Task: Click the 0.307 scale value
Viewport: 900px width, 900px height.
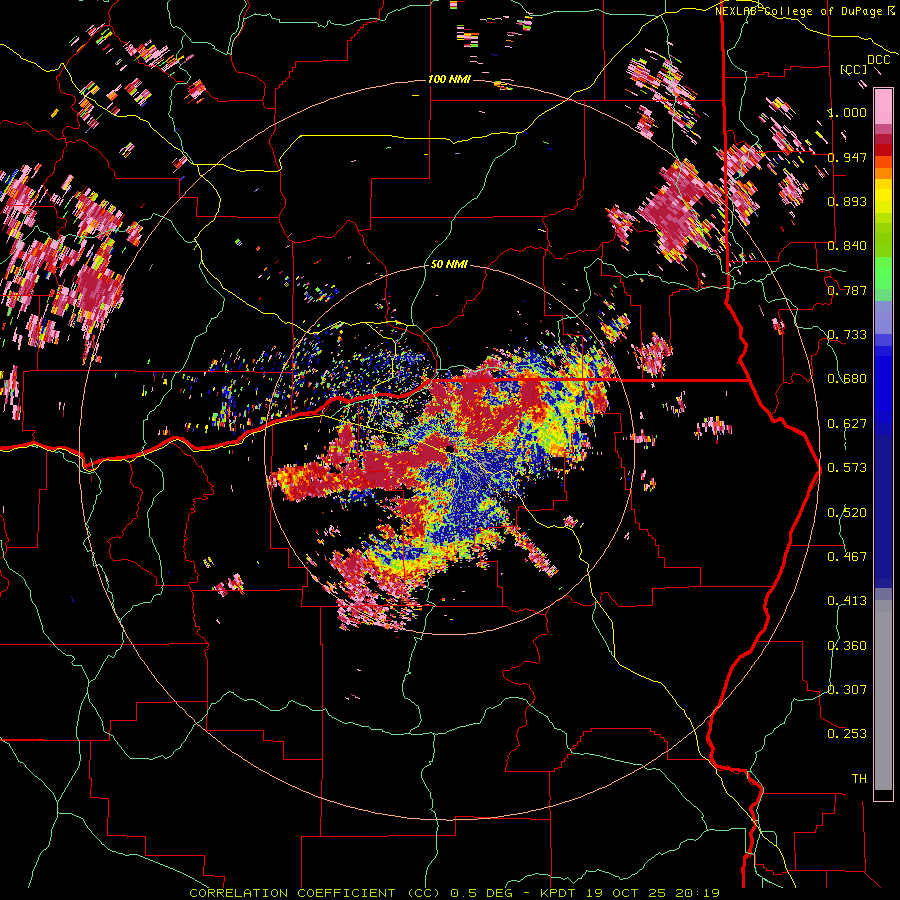Action: pos(847,690)
